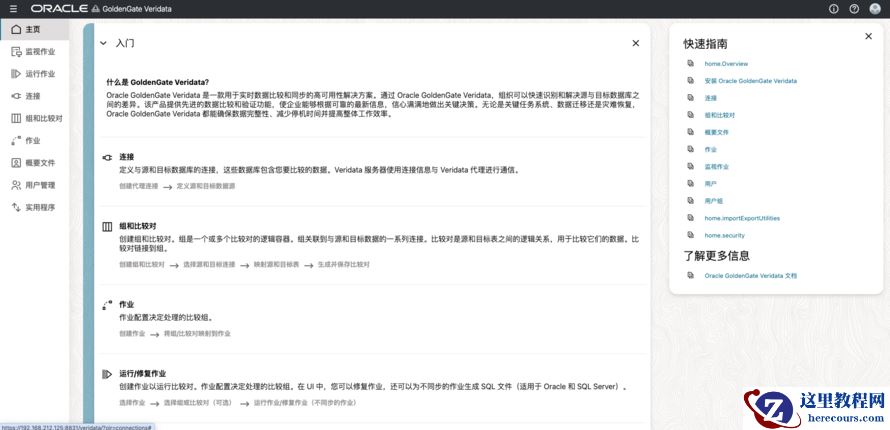Open Oracle GoldenGate Veridata 文档 link

(x=751, y=276)
